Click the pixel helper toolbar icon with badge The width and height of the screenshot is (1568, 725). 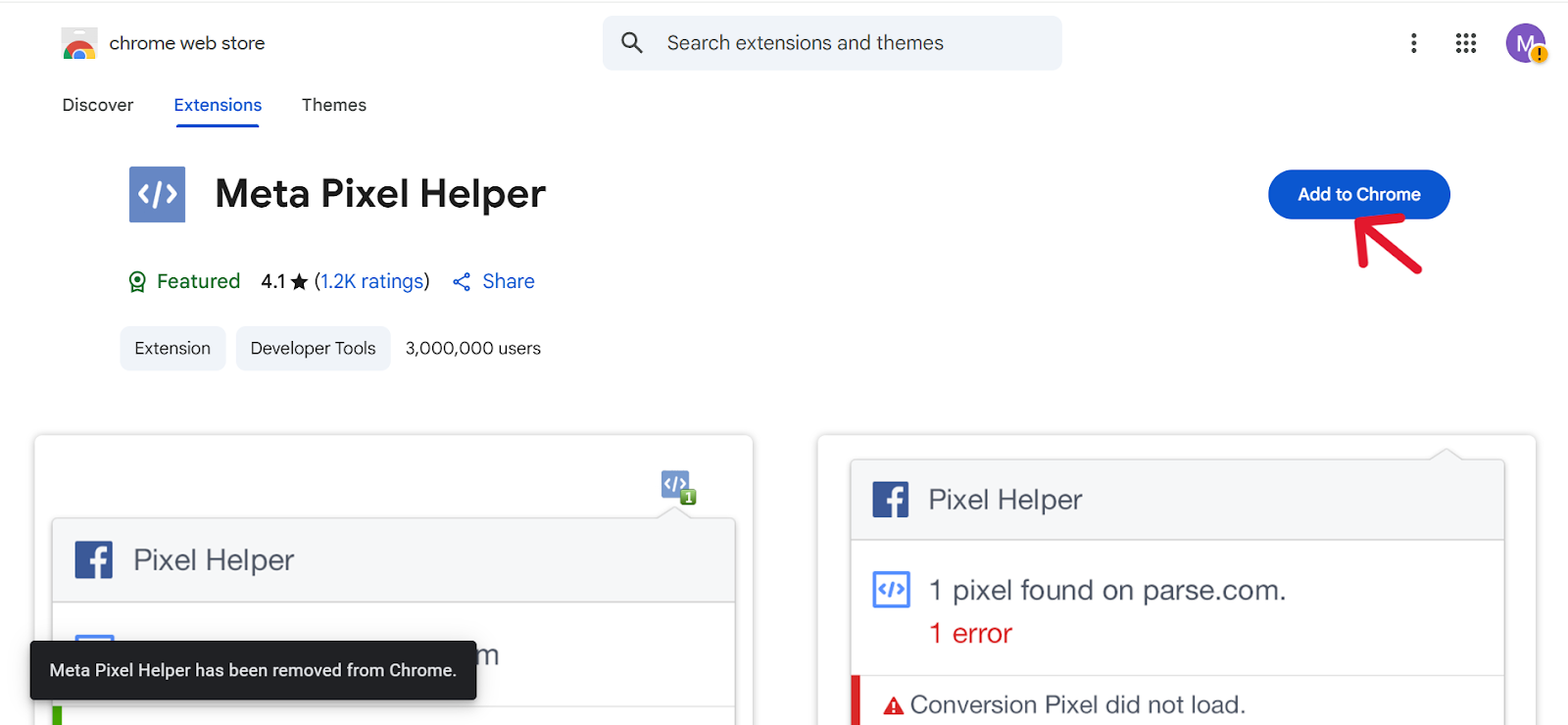pyautogui.click(x=678, y=487)
